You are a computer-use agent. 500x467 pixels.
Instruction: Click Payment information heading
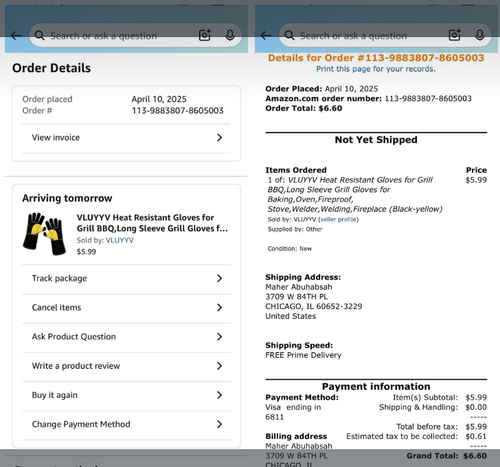coord(376,387)
